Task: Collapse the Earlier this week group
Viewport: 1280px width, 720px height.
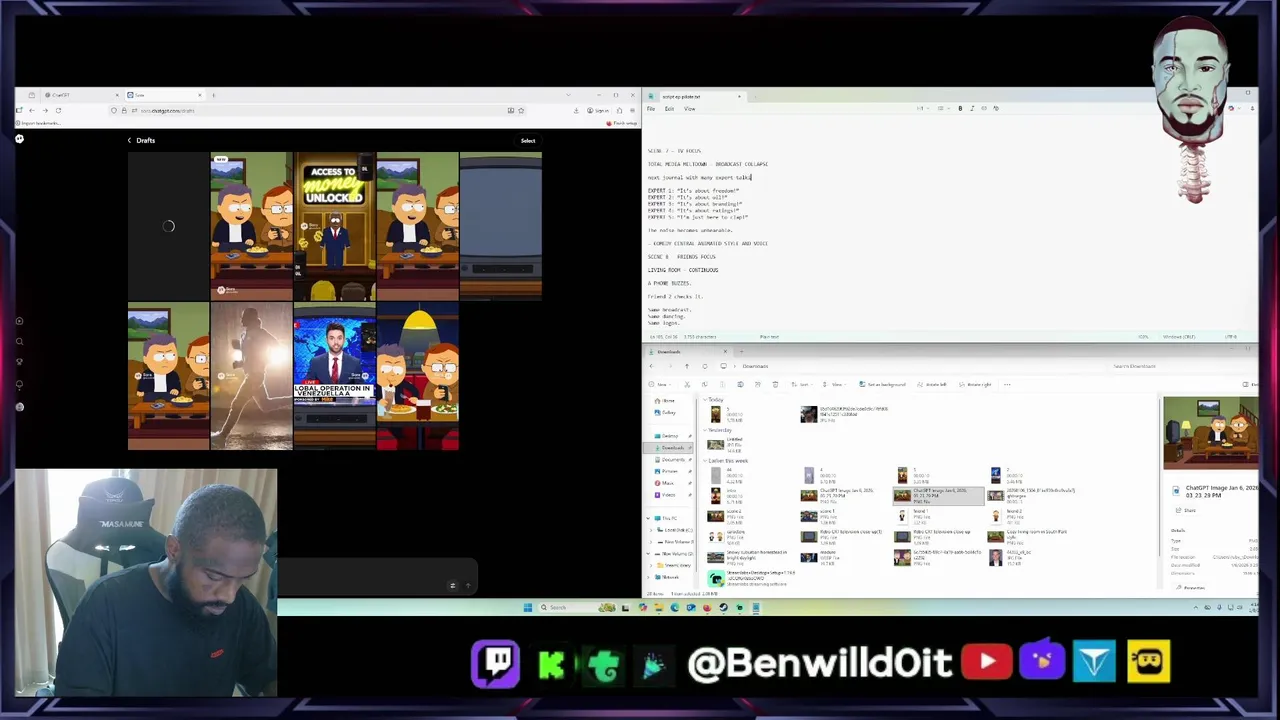Action: click(705, 461)
